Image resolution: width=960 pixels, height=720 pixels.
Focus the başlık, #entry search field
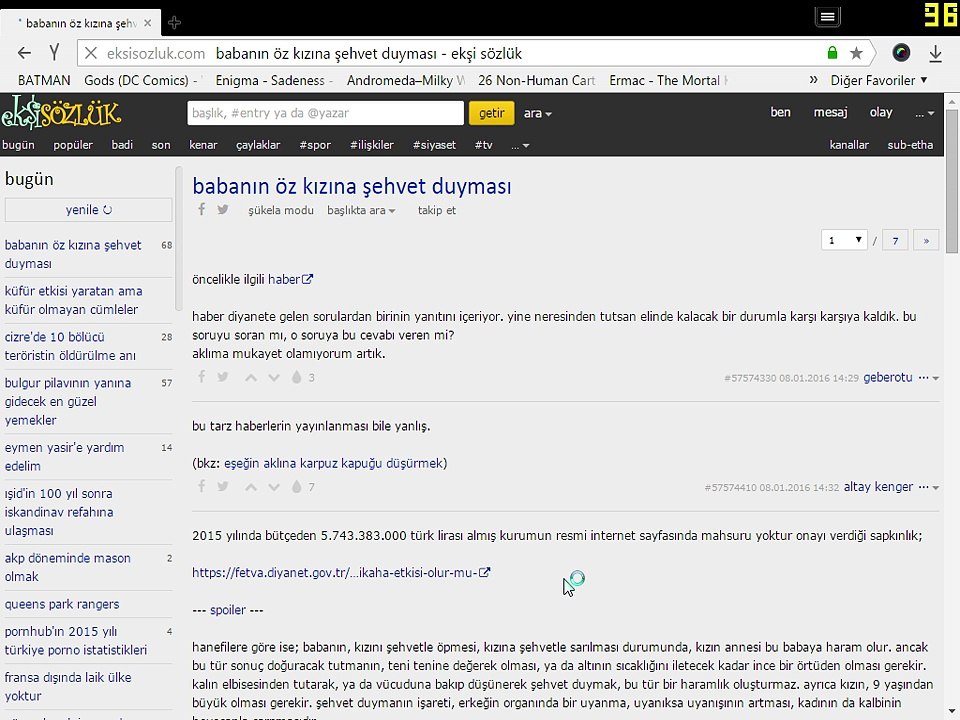tap(325, 113)
